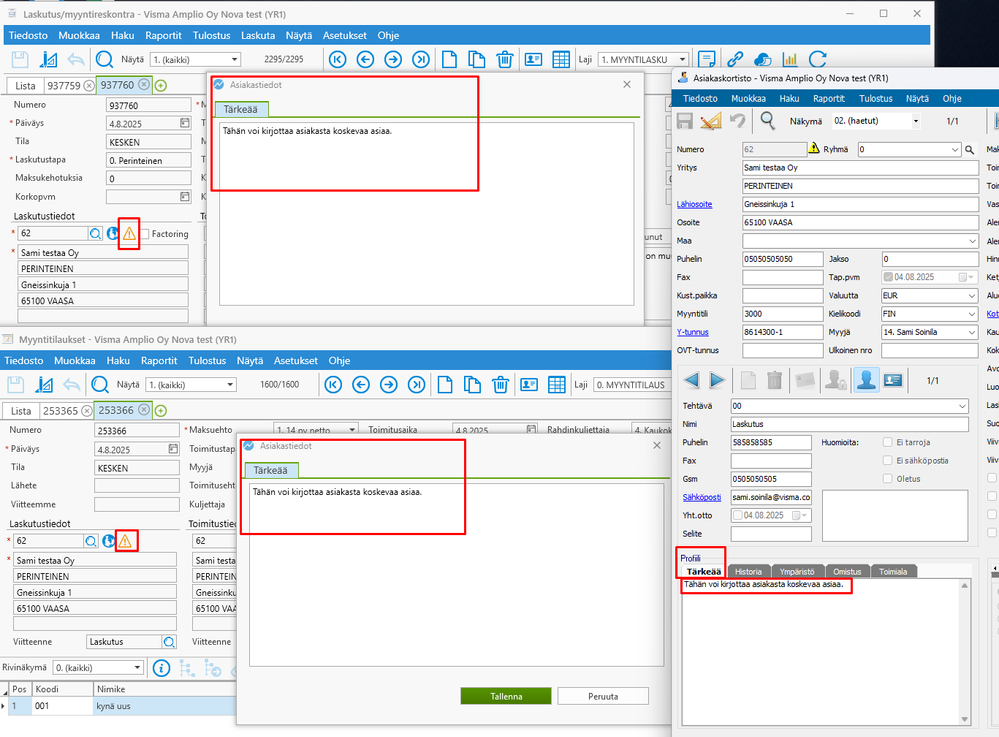Select Lista tab in Myyntitilaukset
This screenshot has height=737, width=999.
tap(21, 411)
